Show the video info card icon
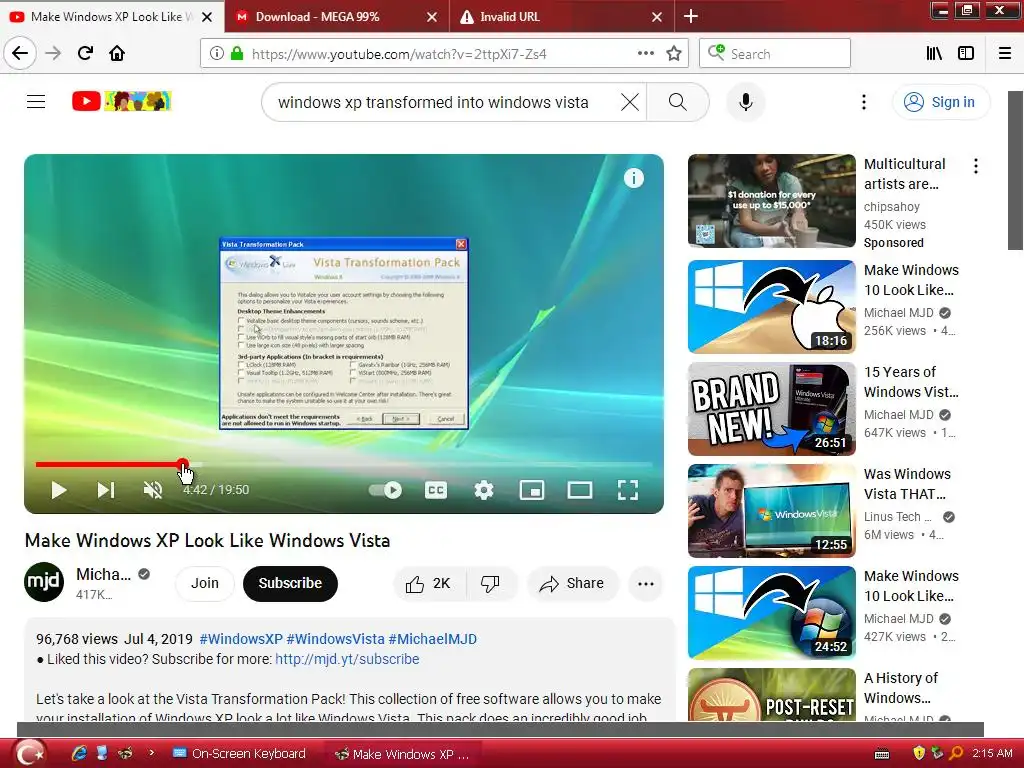Viewport: 1024px width, 768px height. [x=633, y=178]
